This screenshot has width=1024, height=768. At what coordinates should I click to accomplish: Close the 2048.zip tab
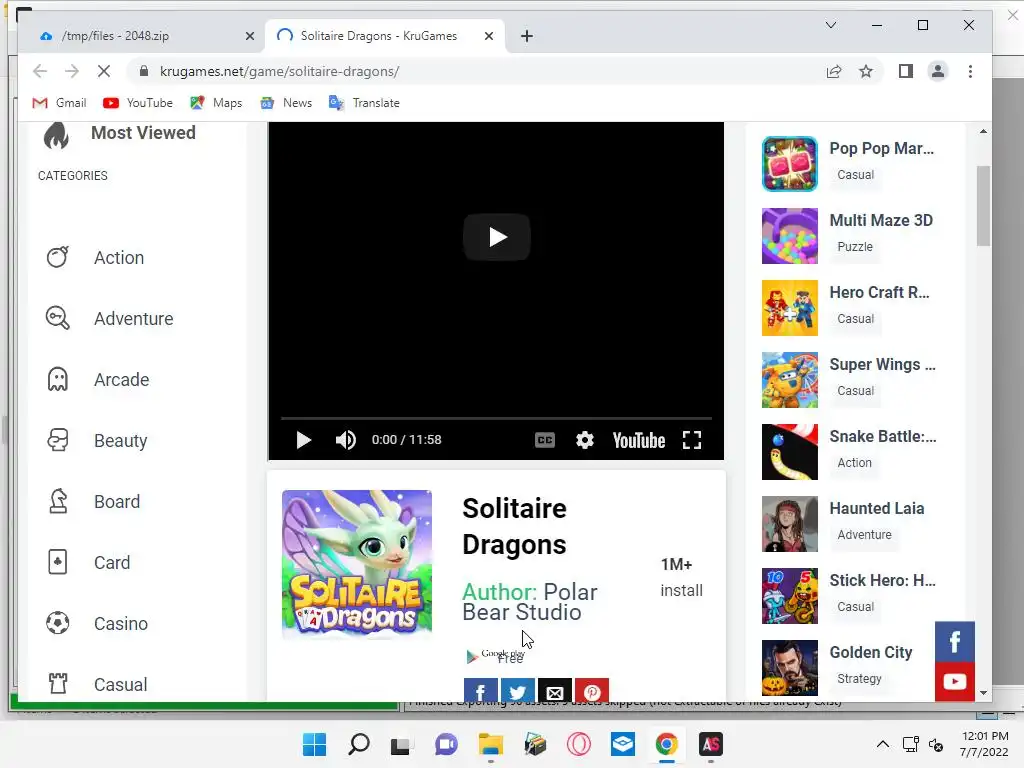tap(249, 36)
